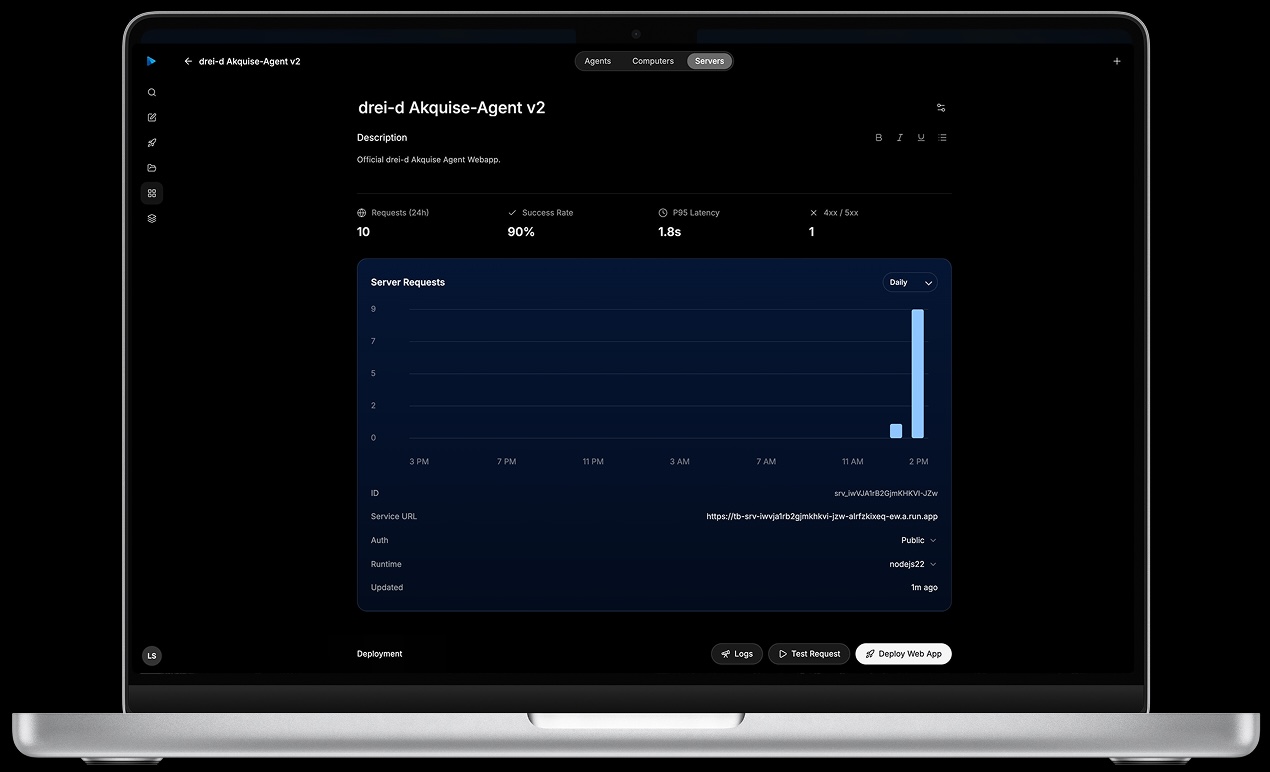The height and width of the screenshot is (772, 1270).
Task: Open the stacked layers sidebar icon
Action: click(152, 218)
